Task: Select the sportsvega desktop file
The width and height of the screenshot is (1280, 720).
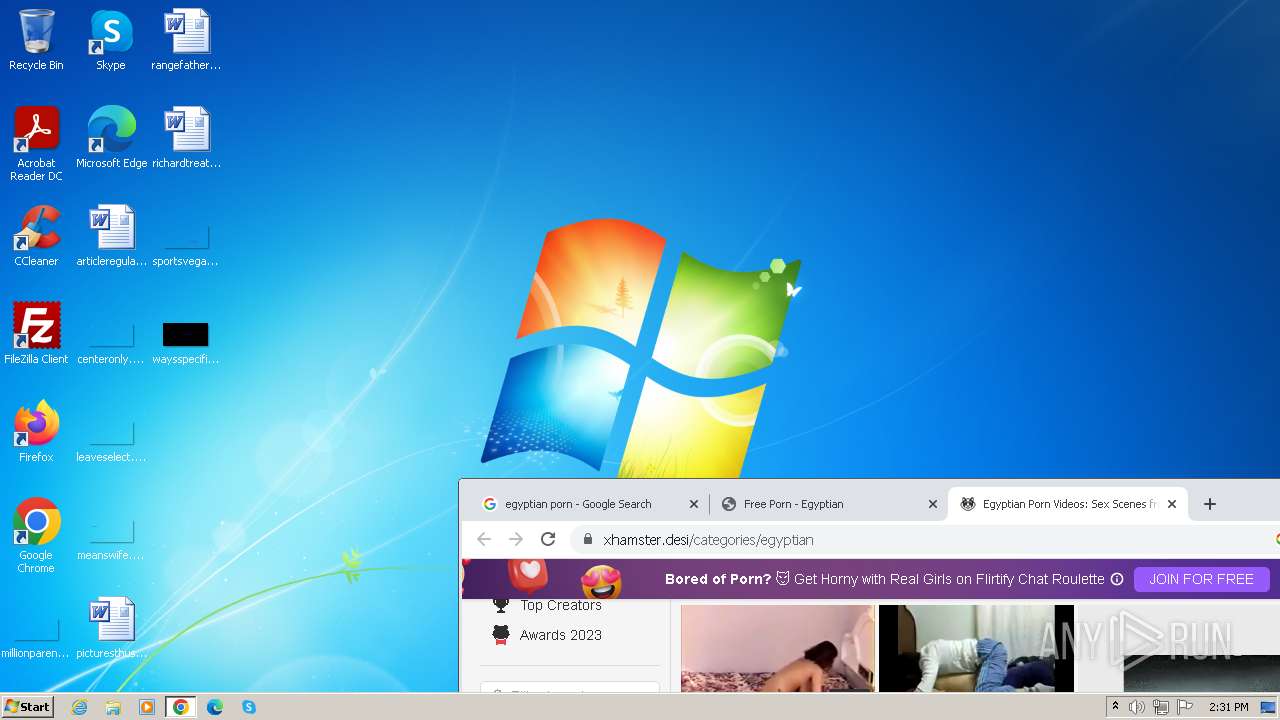Action: [186, 245]
